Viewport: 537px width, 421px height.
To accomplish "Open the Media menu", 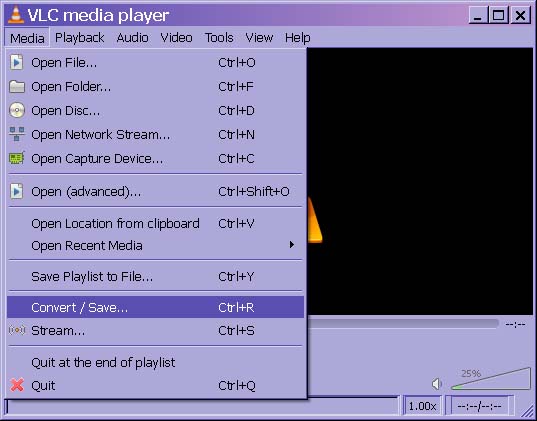I will (x=27, y=38).
